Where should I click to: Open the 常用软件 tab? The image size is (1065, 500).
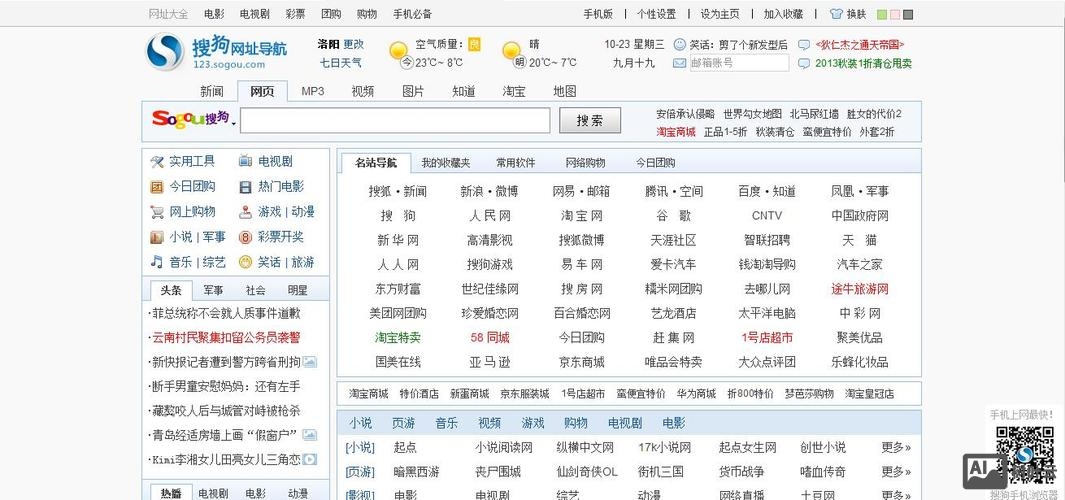[516, 163]
